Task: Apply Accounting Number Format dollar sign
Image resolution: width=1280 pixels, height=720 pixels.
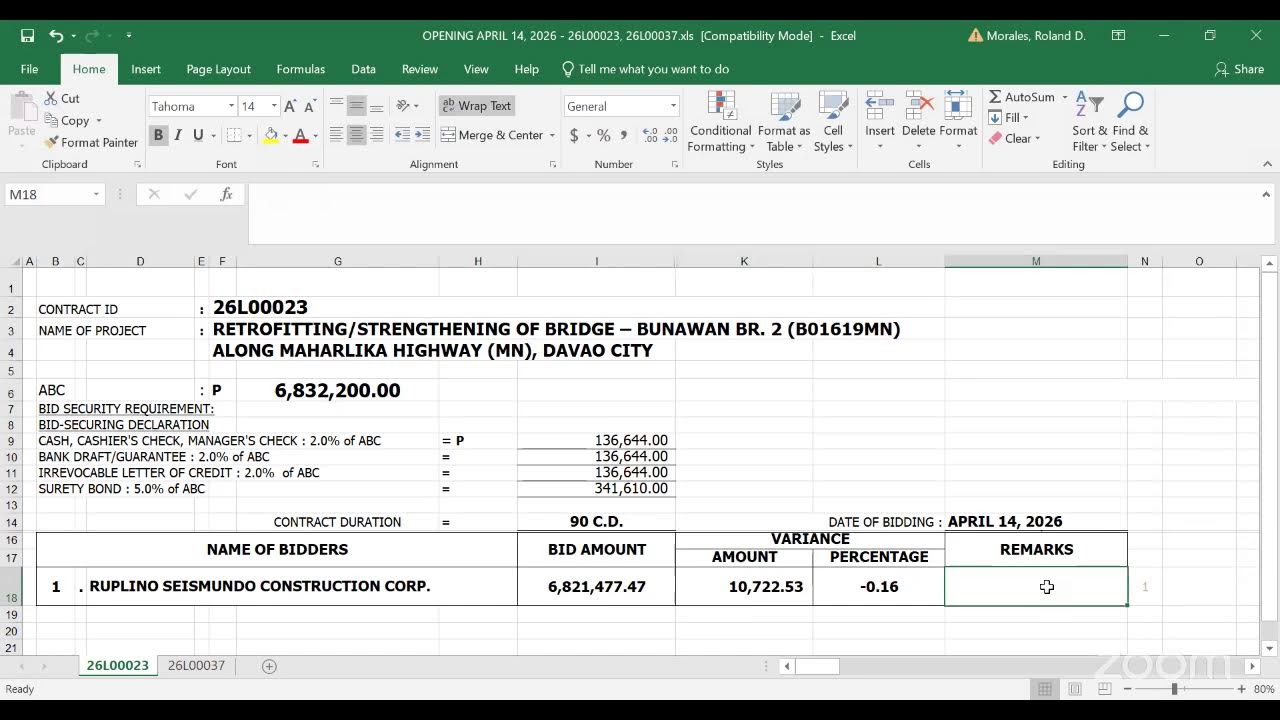Action: click(x=574, y=135)
